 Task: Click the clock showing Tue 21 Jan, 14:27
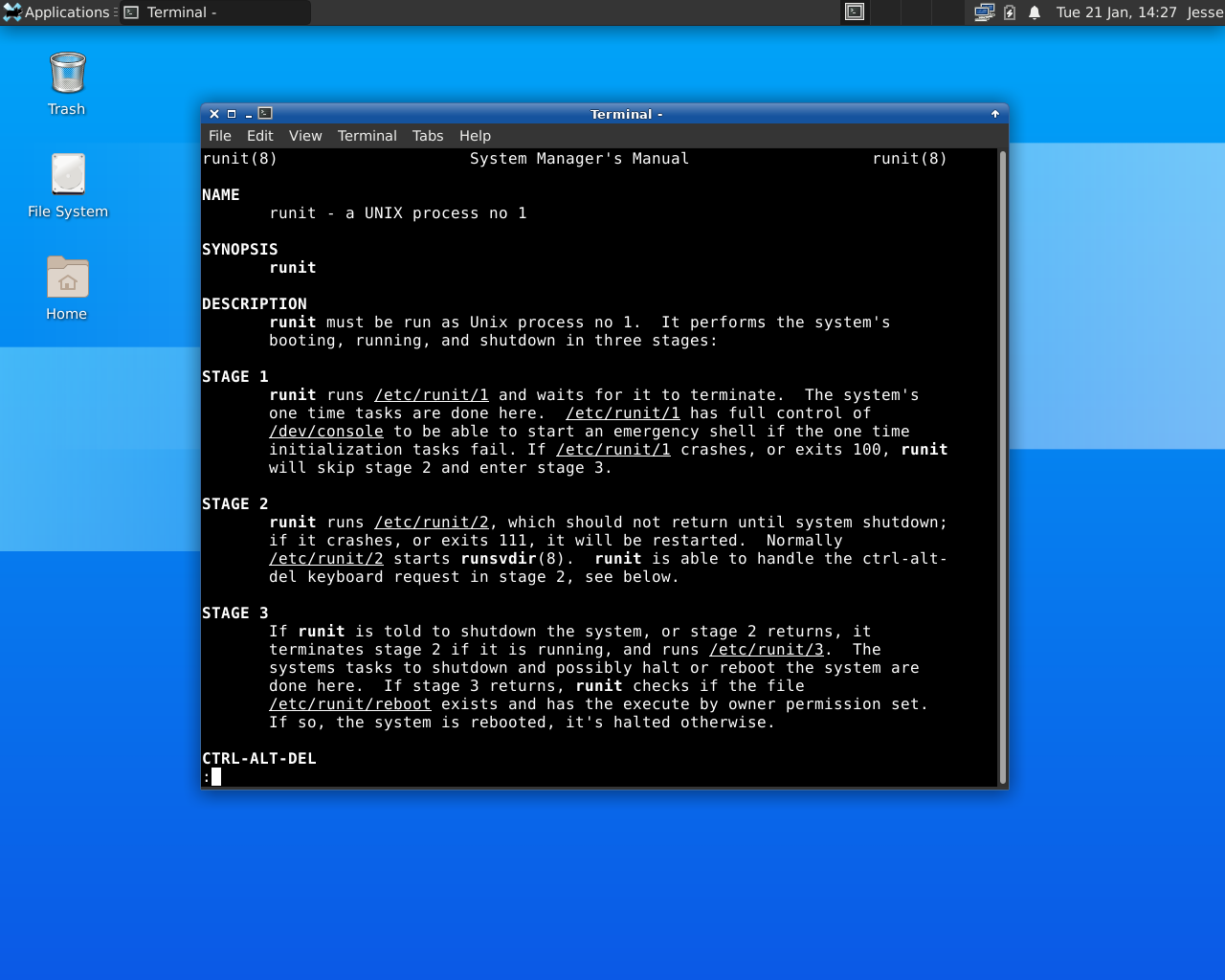point(1116,12)
